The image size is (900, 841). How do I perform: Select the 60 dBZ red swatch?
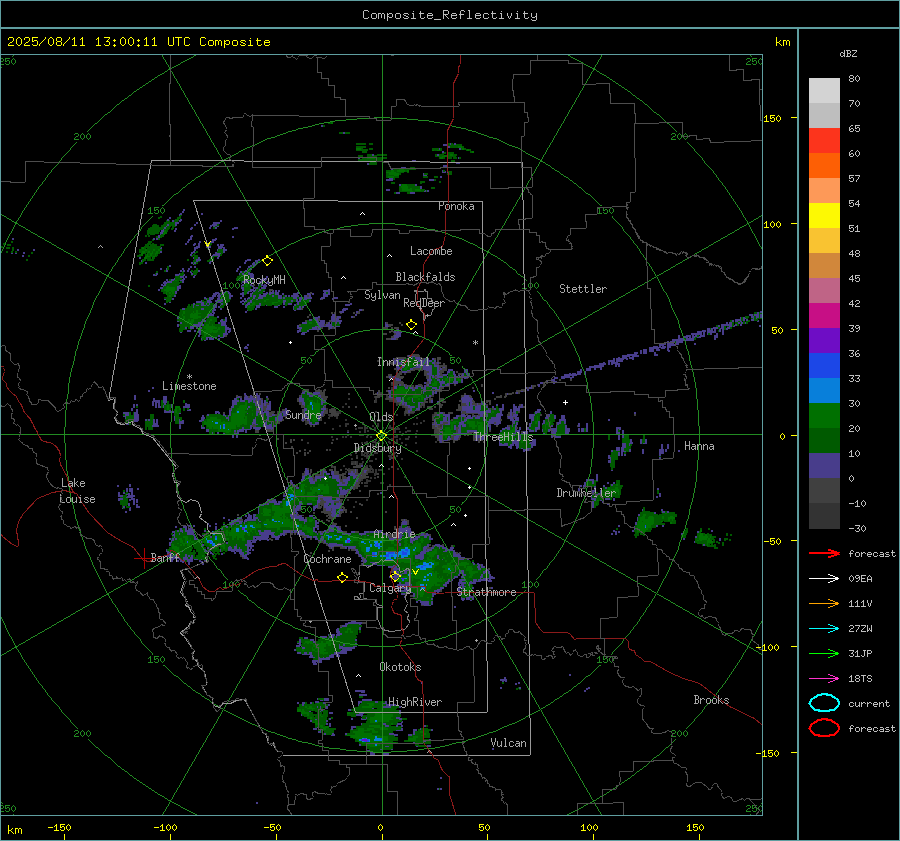click(824, 141)
